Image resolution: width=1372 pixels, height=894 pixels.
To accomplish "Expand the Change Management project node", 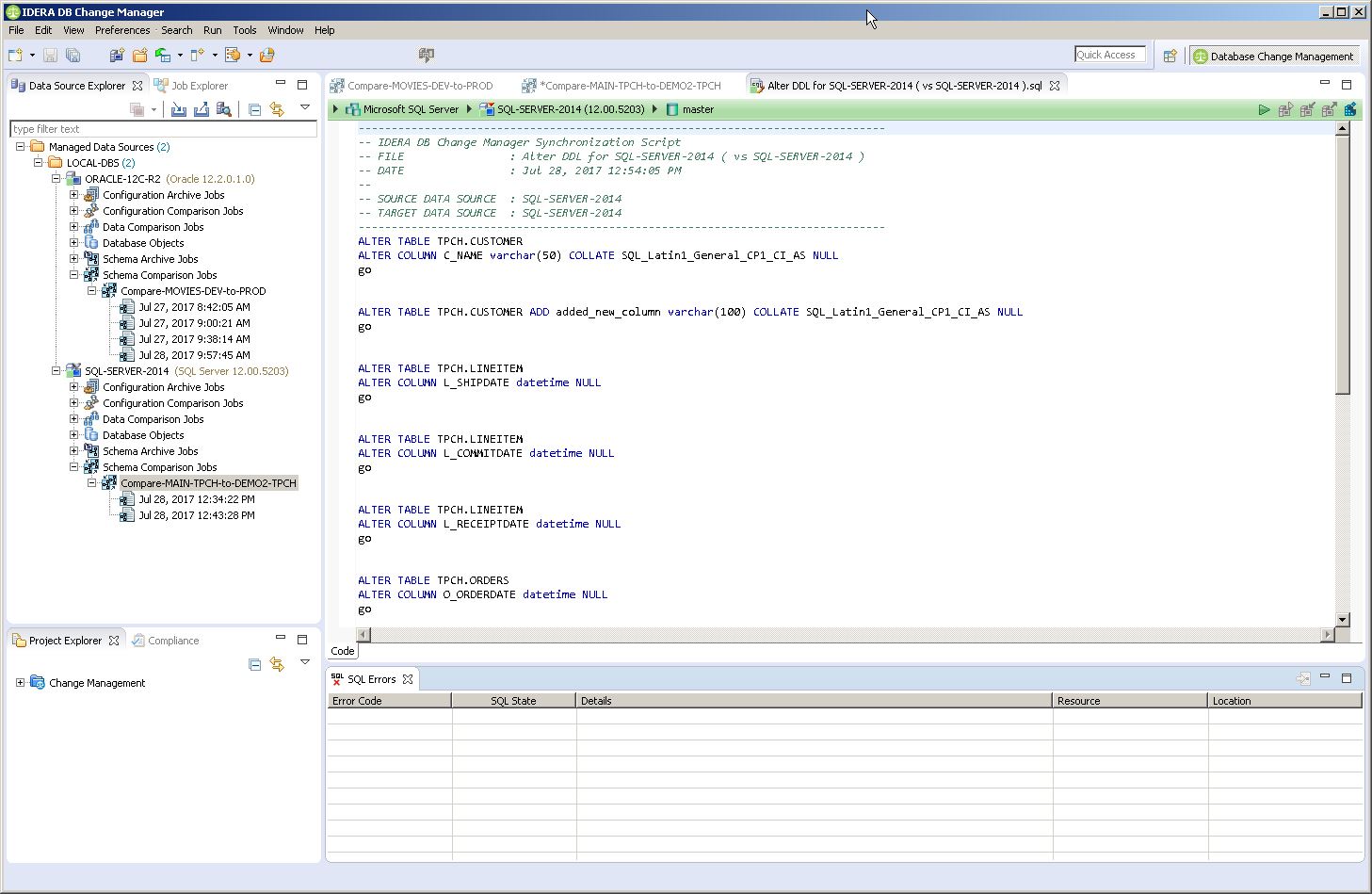I will (20, 682).
